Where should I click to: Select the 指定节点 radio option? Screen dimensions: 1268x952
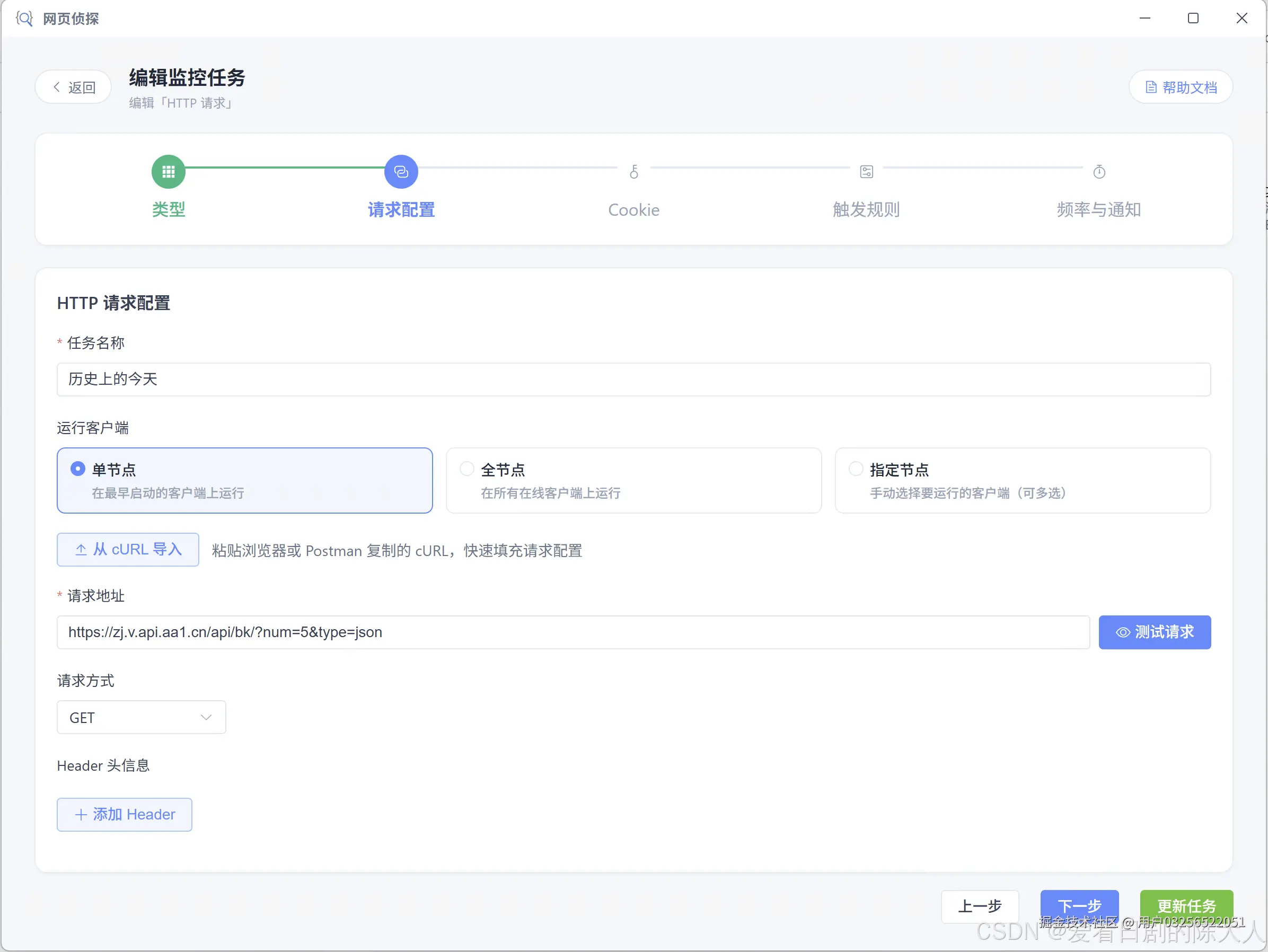856,469
